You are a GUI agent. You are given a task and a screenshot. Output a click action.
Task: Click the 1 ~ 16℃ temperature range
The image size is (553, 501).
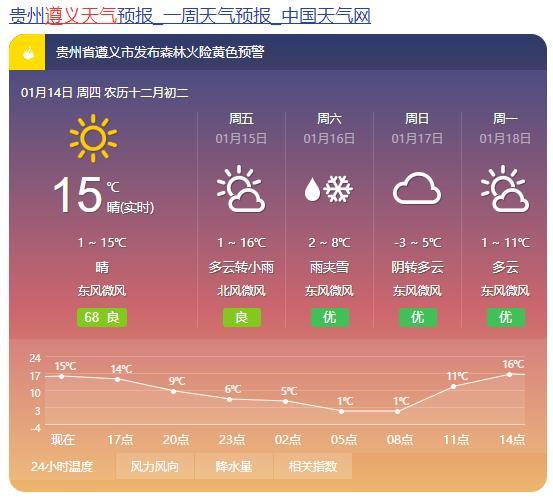tap(242, 243)
